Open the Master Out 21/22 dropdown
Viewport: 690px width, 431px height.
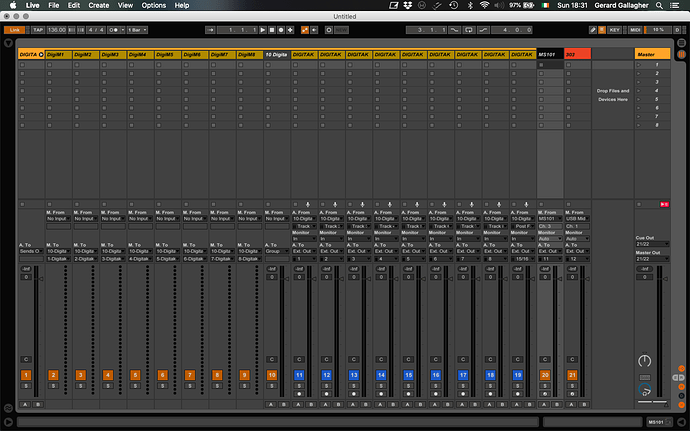pyautogui.click(x=652, y=259)
